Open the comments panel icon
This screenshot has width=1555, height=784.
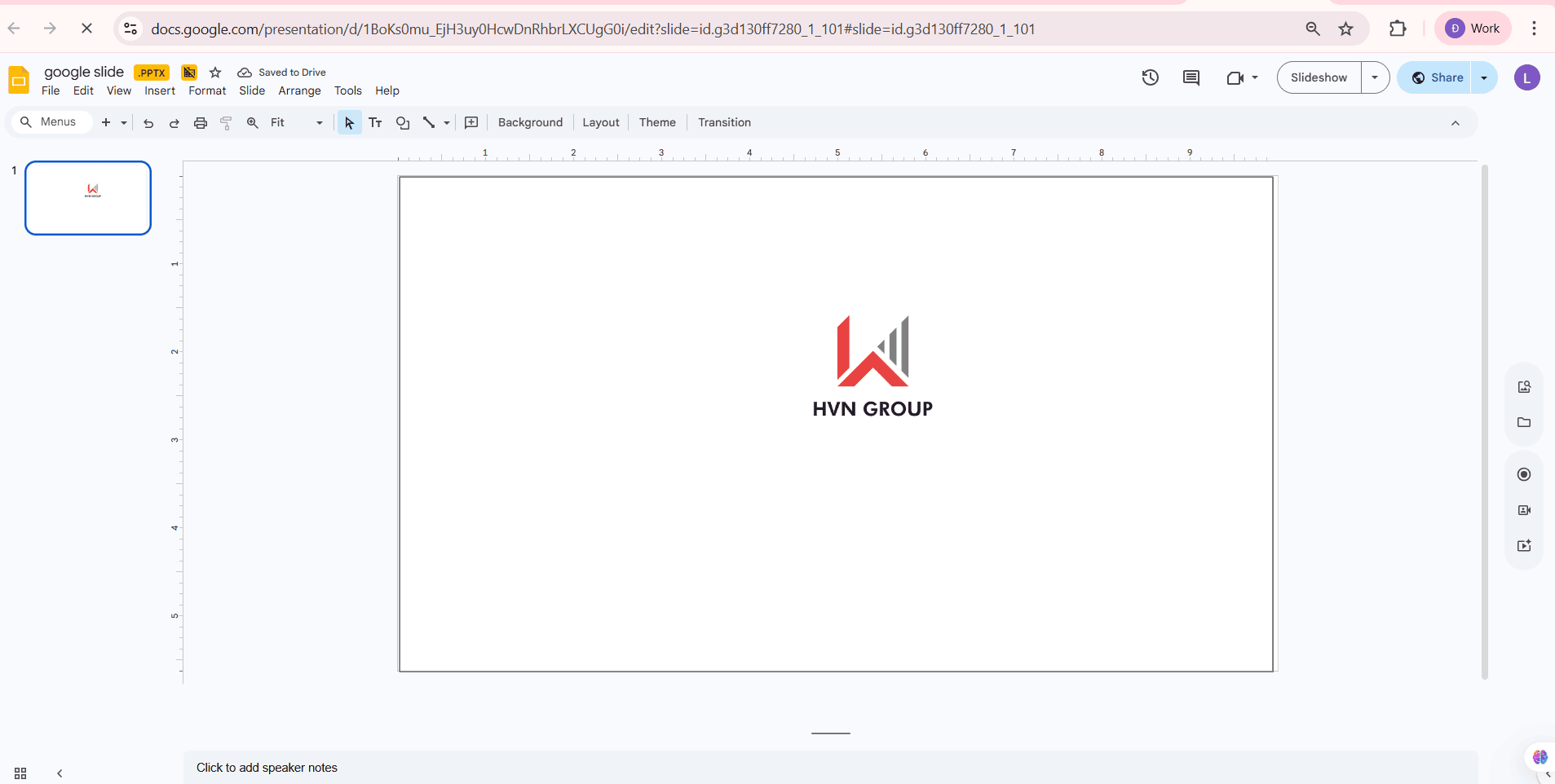tap(1191, 77)
